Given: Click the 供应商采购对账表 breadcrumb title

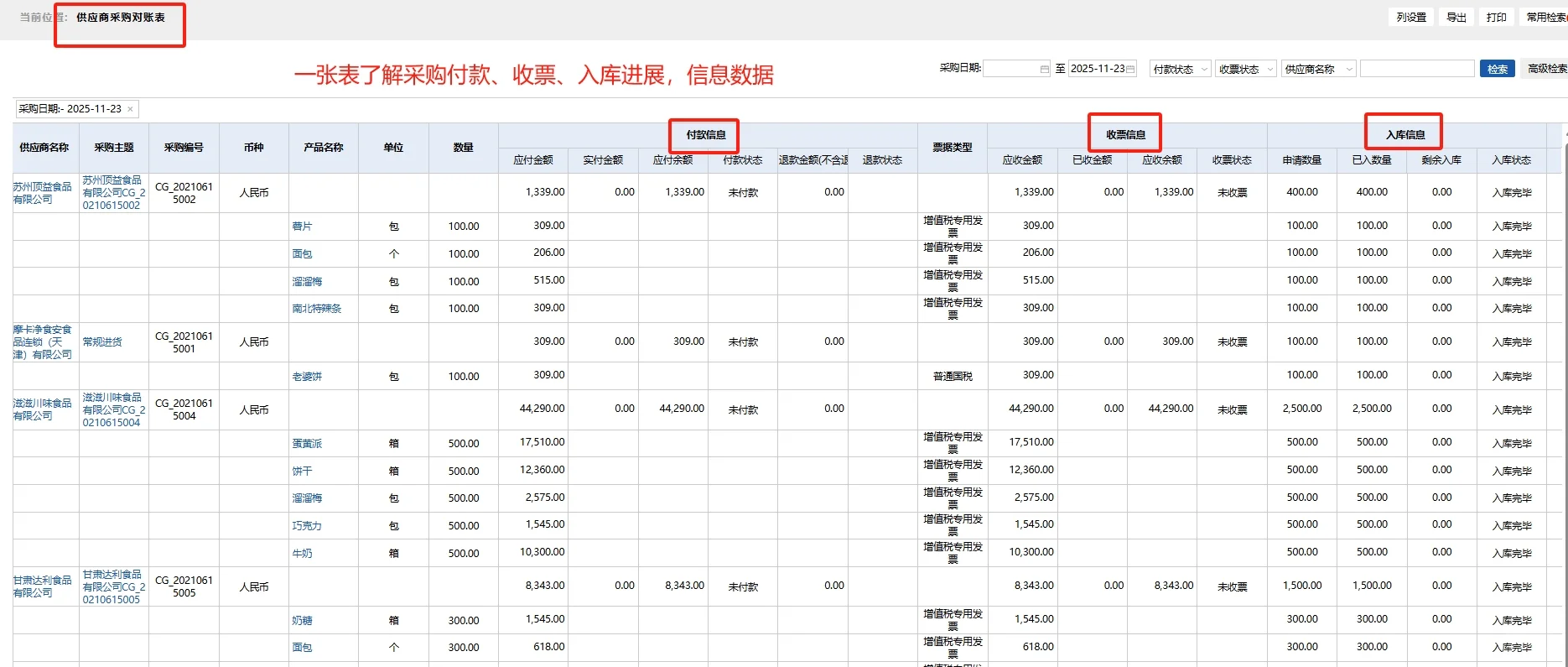Looking at the screenshot, I should click(x=121, y=18).
